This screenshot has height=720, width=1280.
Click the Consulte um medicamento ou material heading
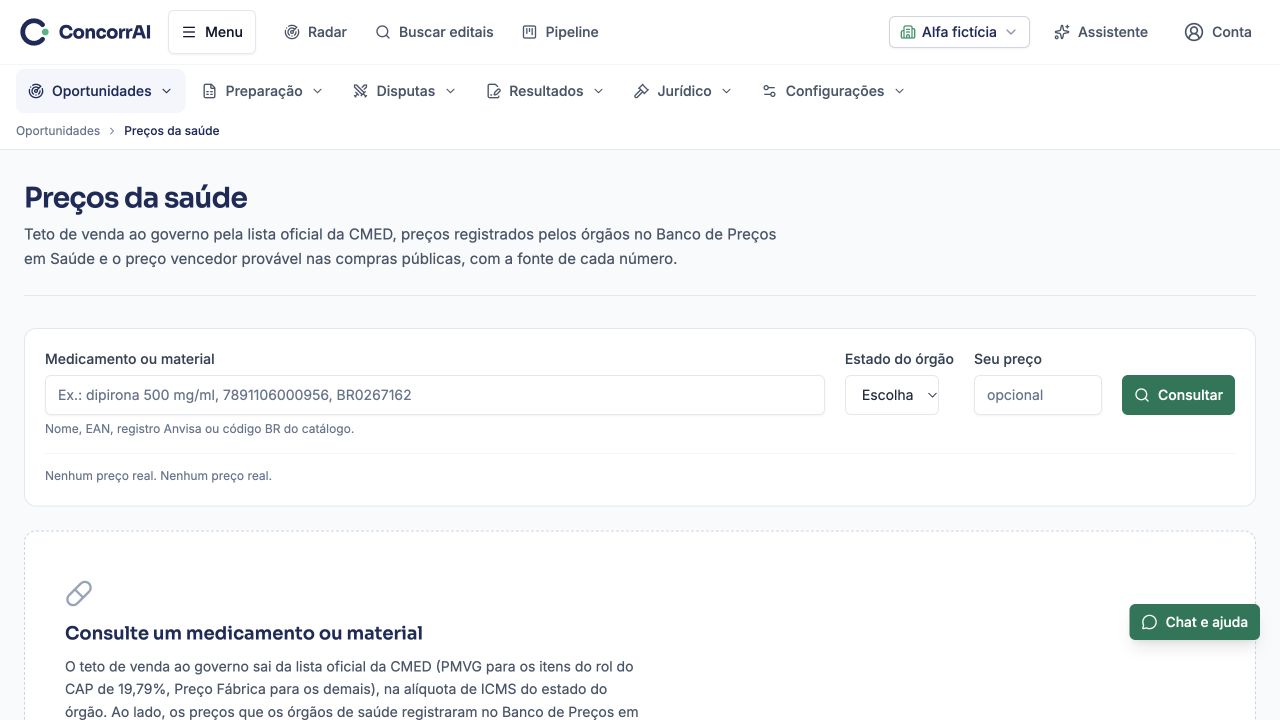(244, 633)
